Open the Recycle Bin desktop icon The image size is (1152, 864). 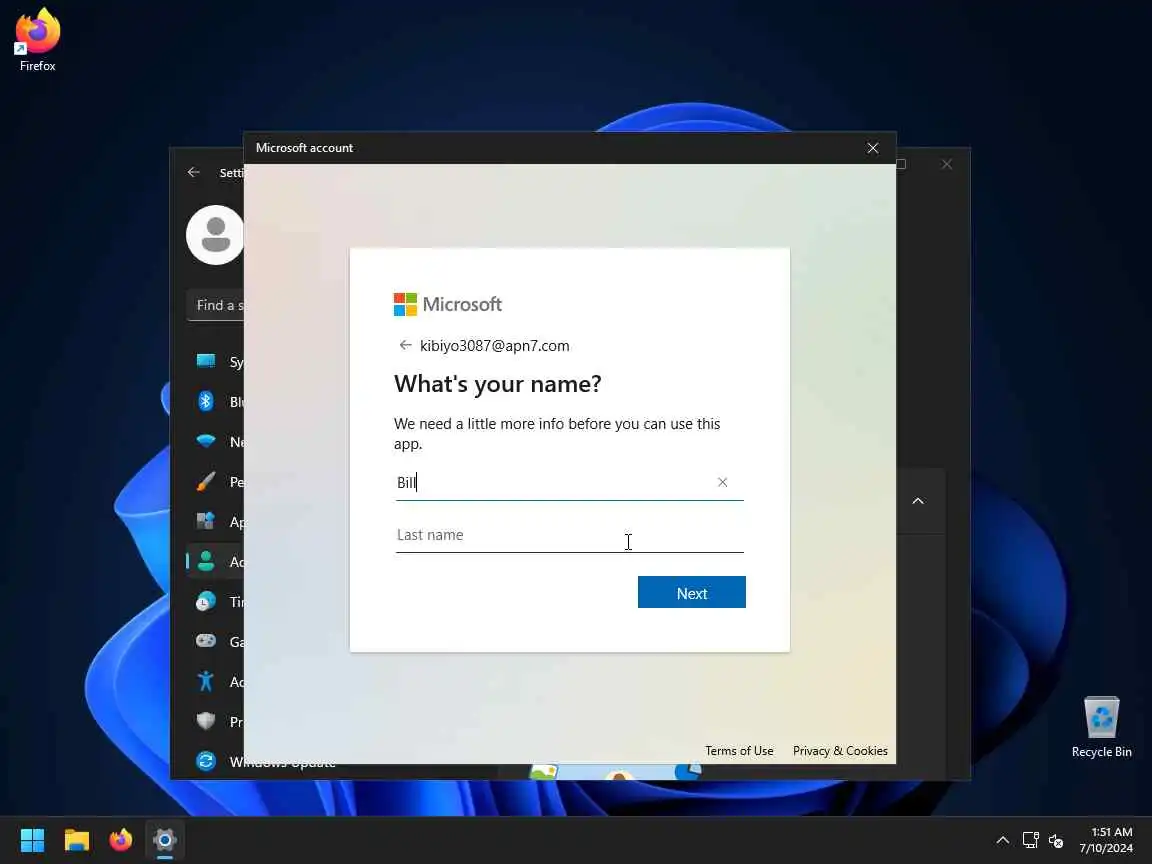1101,727
